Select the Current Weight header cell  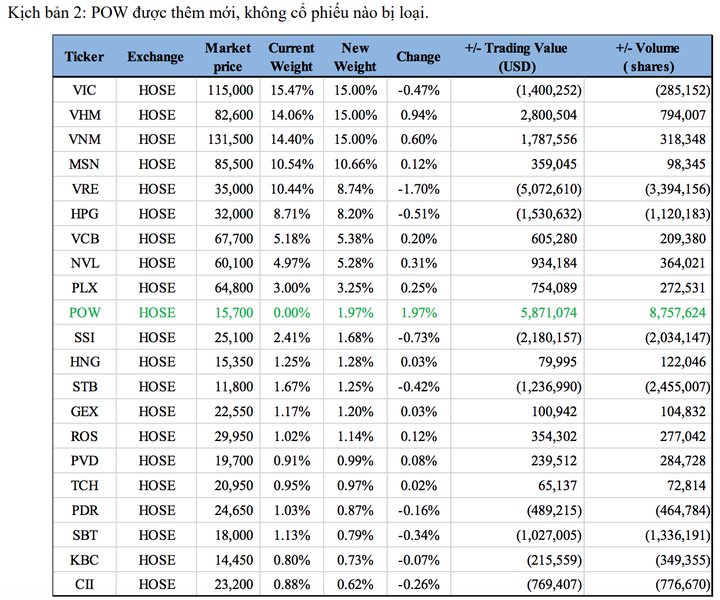291,57
